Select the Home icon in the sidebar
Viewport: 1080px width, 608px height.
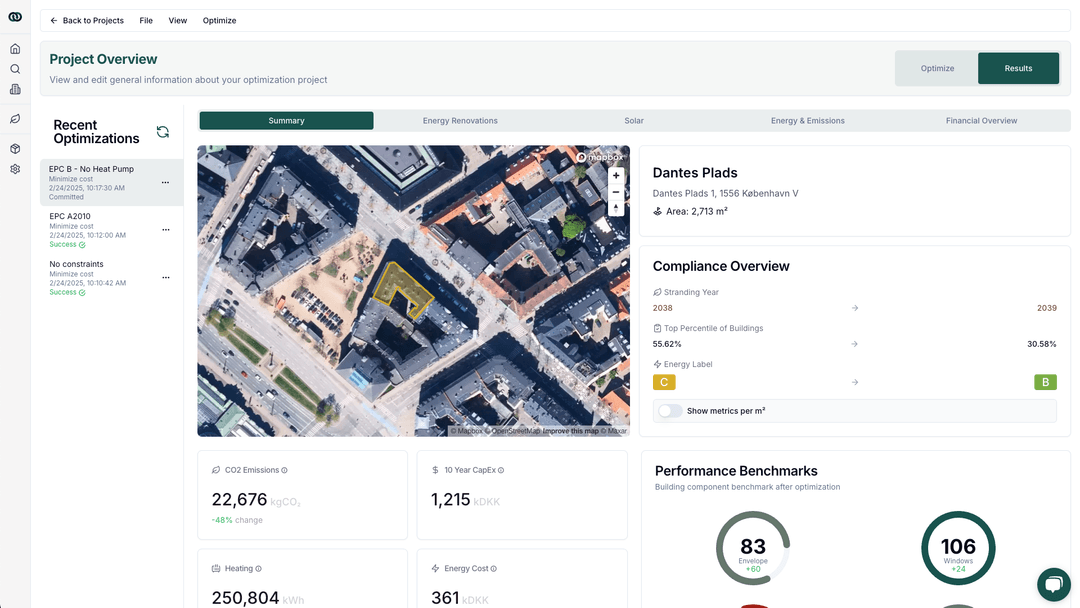[x=15, y=48]
